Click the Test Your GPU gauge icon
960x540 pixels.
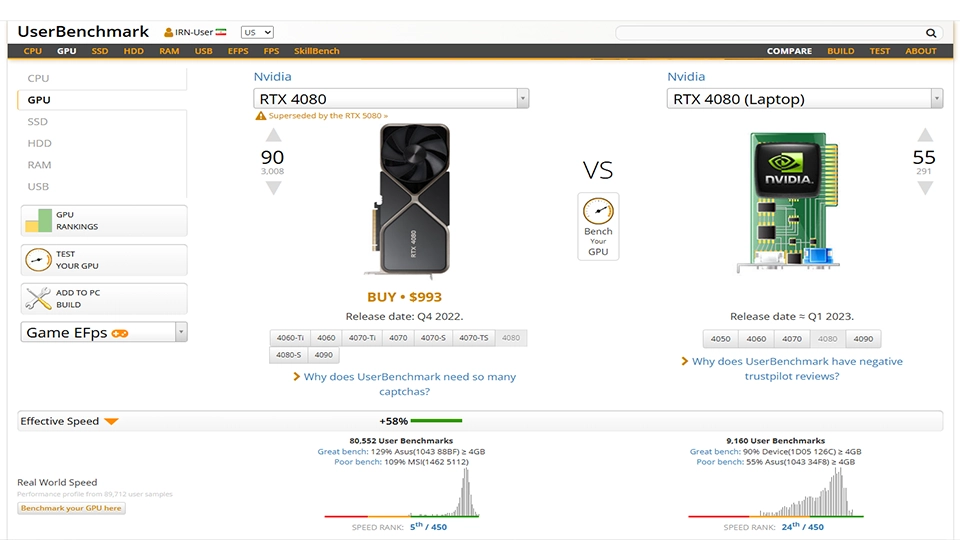click(38, 260)
